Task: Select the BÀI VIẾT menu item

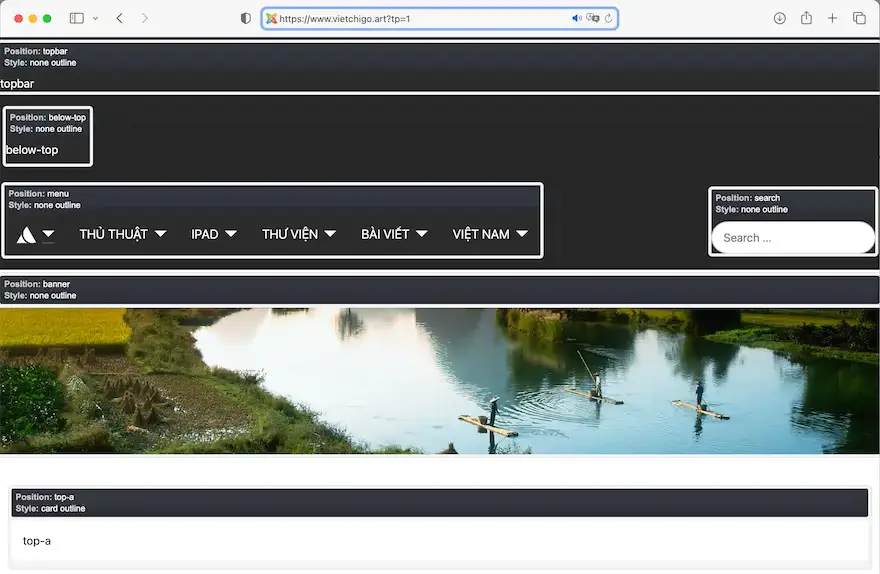Action: [385, 234]
